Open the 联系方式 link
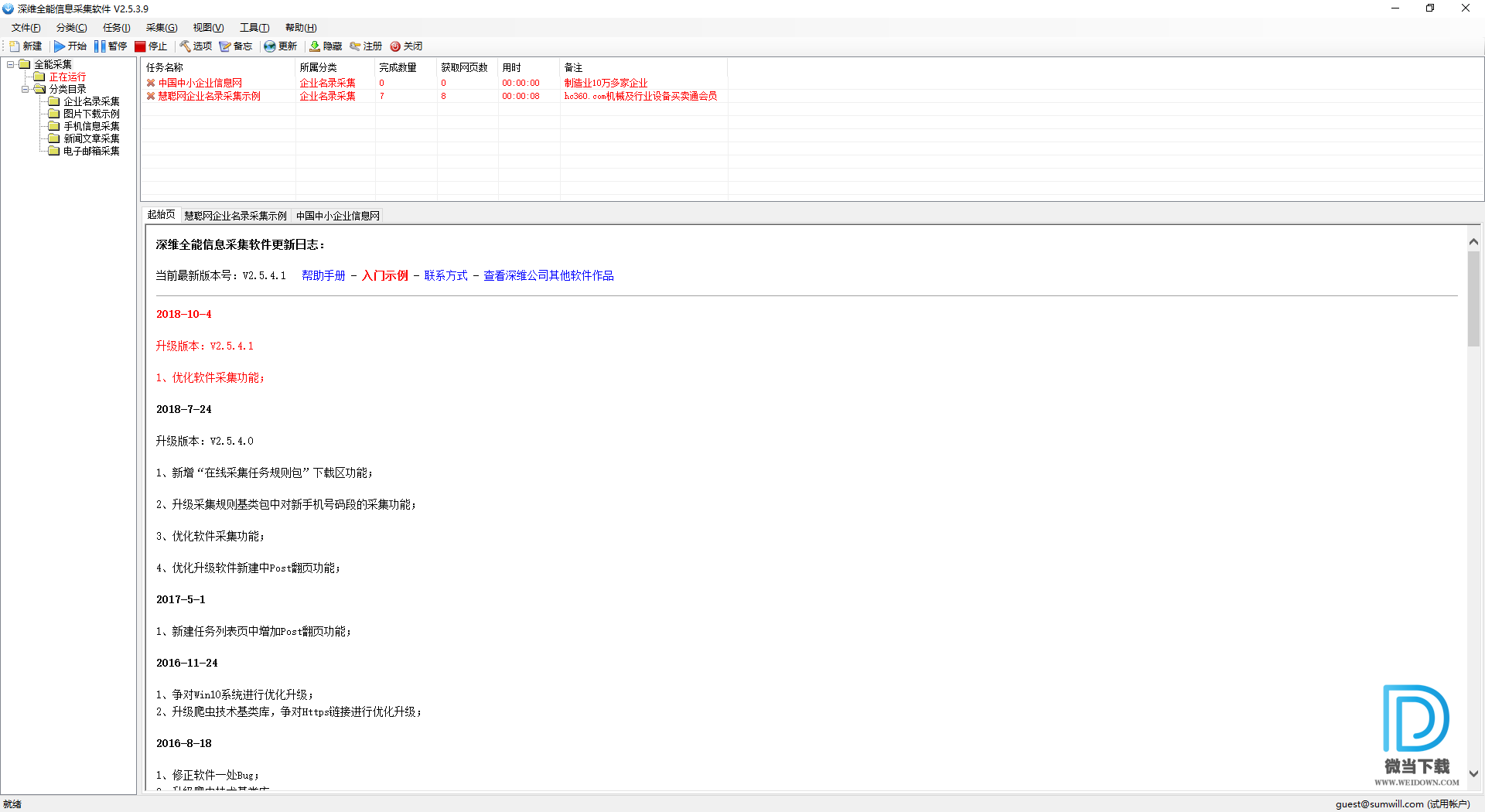 click(445, 275)
